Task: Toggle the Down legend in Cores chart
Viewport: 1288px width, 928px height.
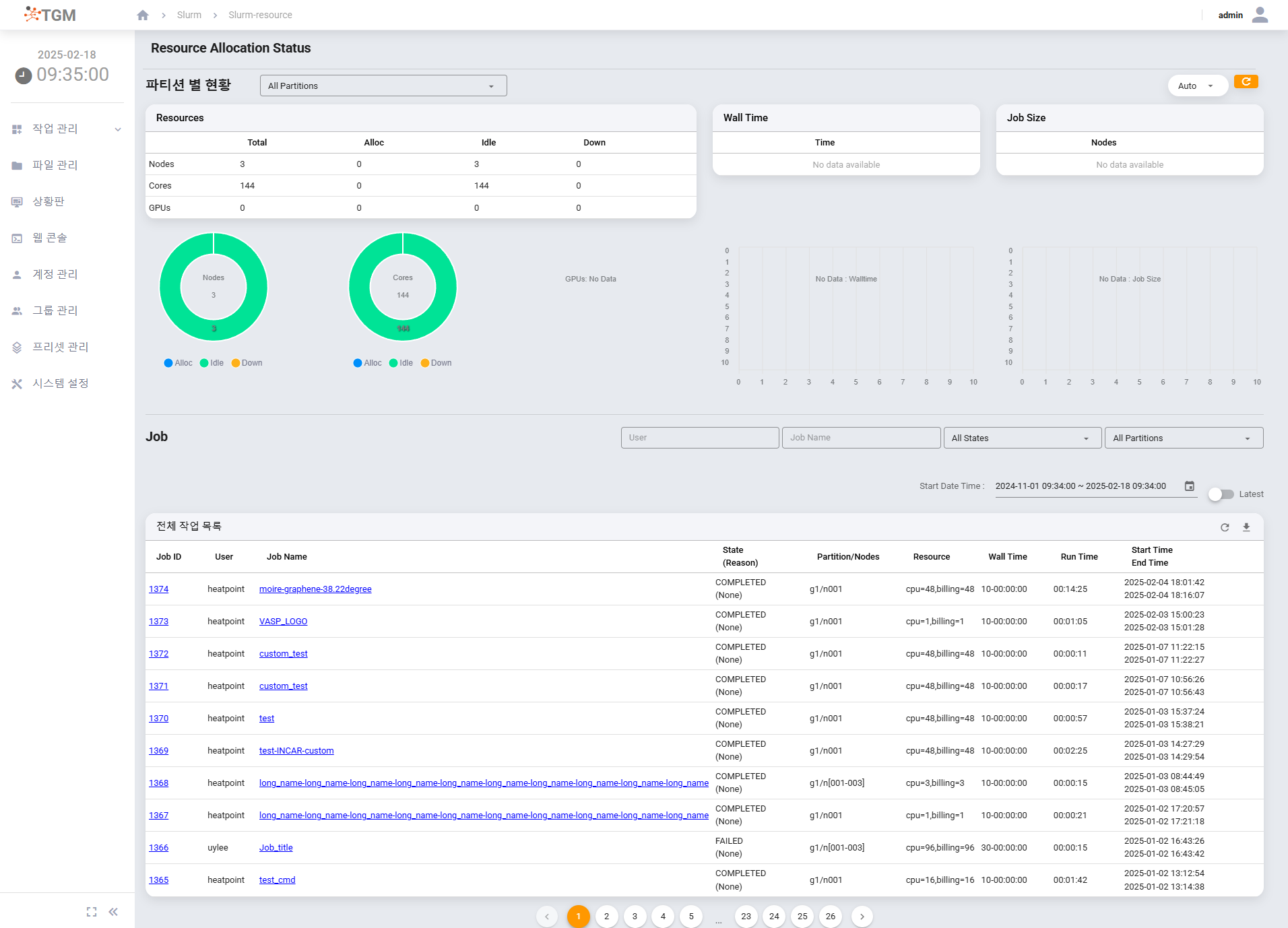Action: click(x=436, y=363)
